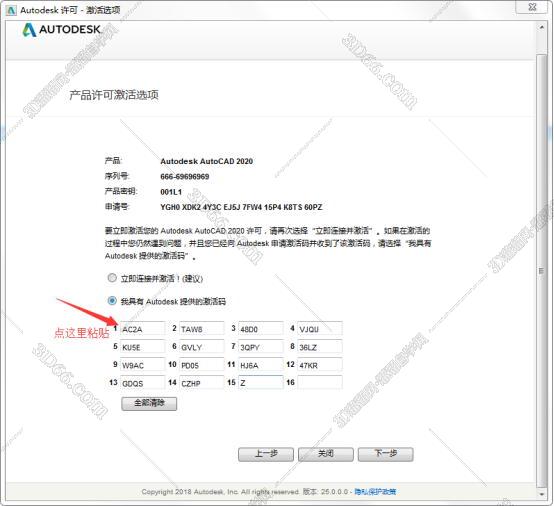554x506 pixels.
Task: Select I have an Autodesk activation code option
Action: (x=112, y=301)
